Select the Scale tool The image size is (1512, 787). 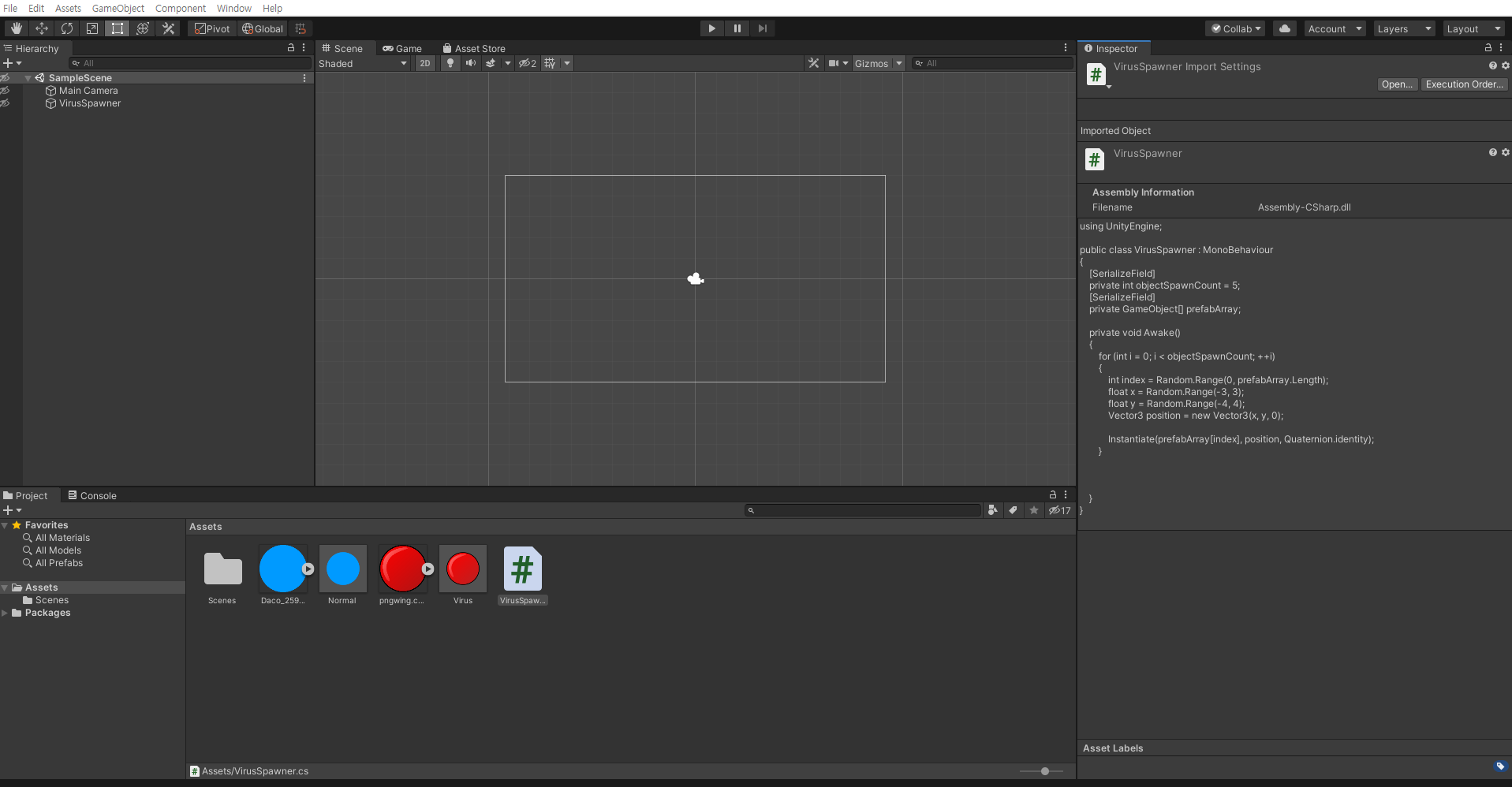coord(91,28)
